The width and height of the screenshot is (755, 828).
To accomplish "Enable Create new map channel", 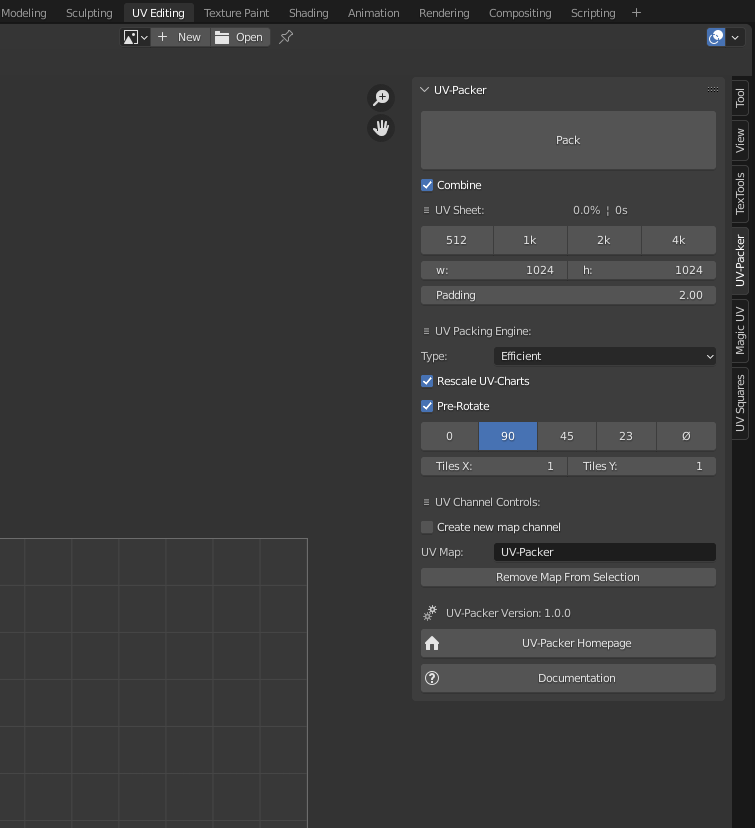I will point(427,527).
